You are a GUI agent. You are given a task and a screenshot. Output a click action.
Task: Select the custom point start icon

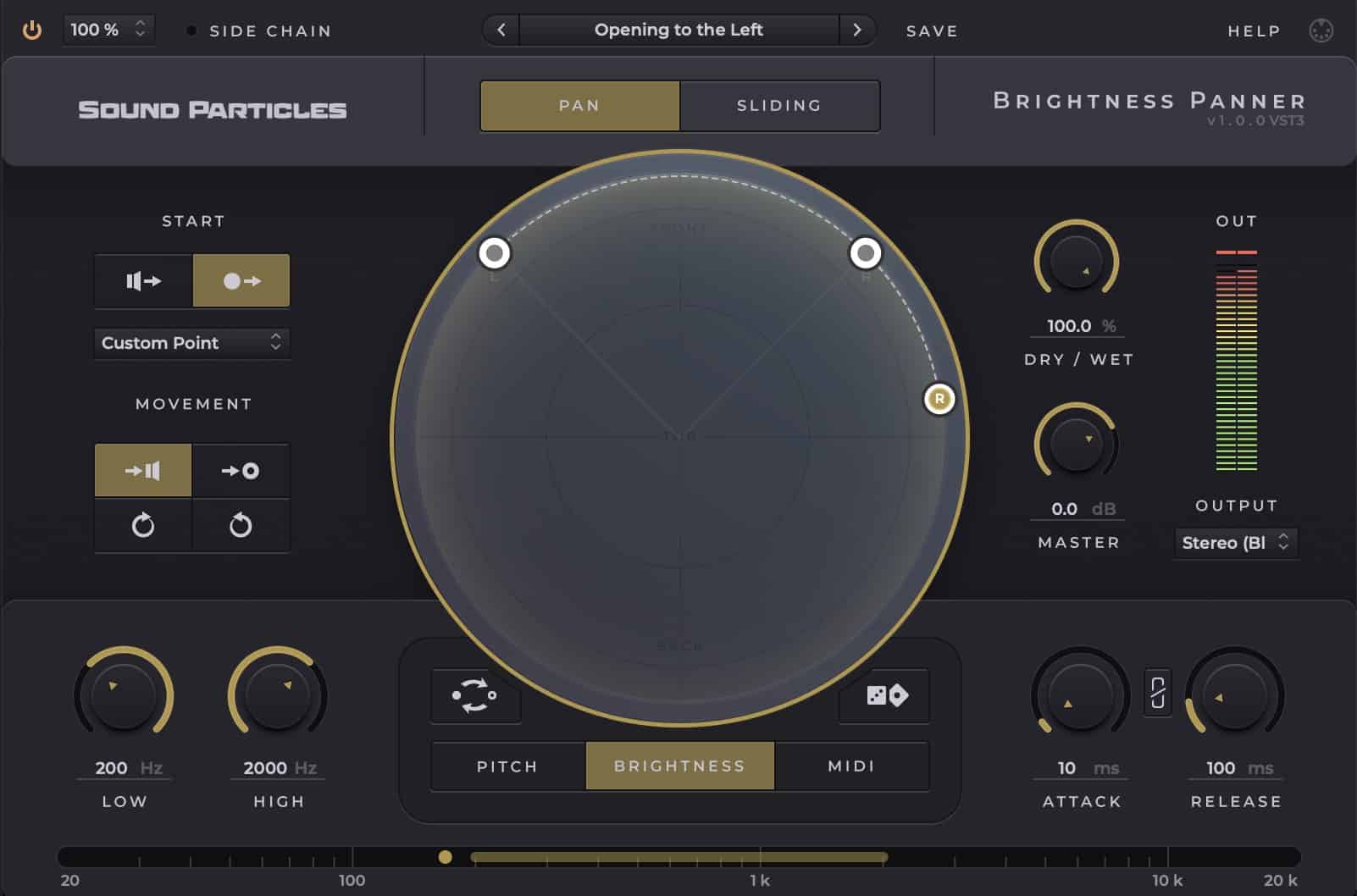(241, 280)
